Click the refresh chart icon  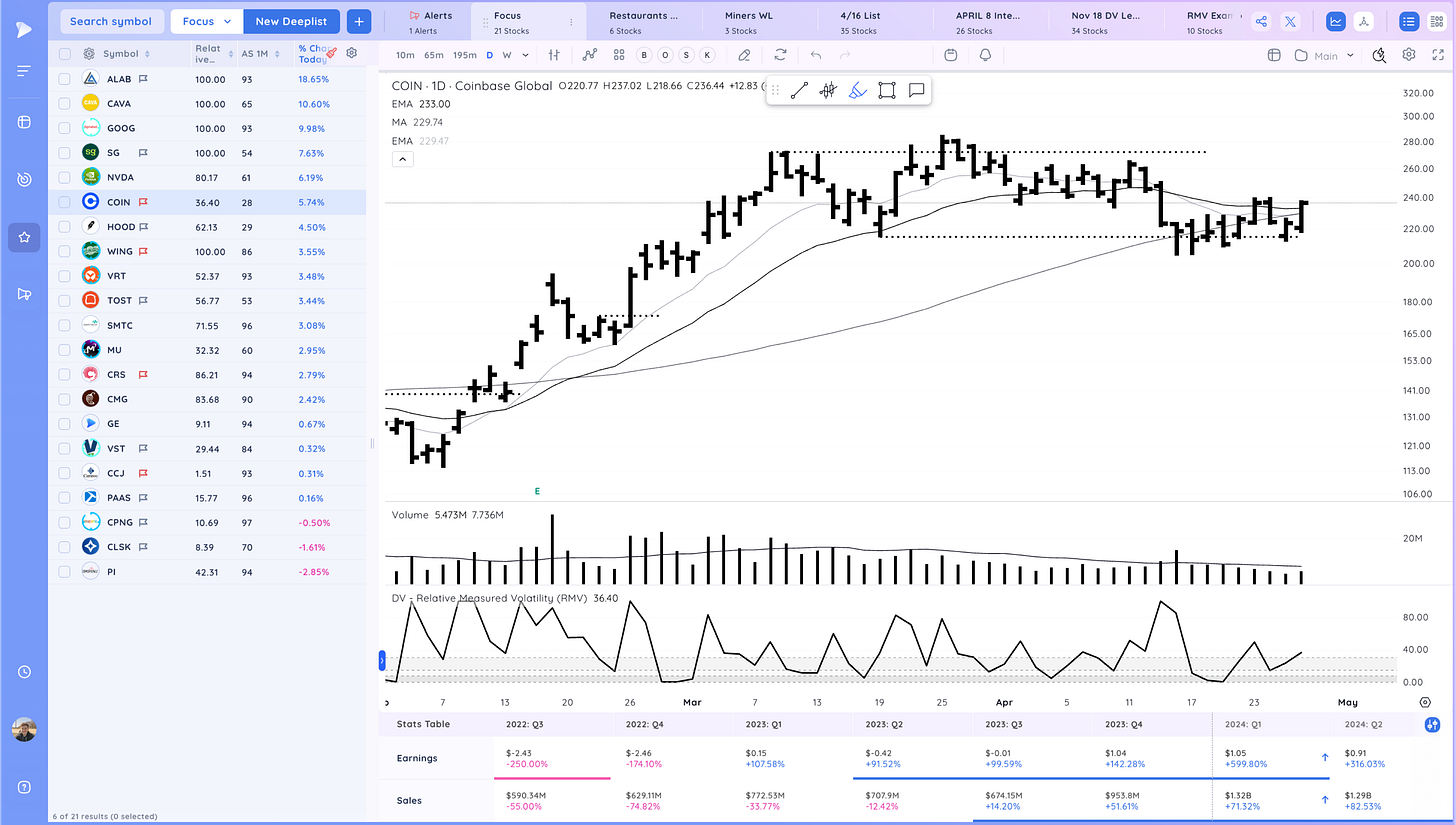click(x=780, y=55)
